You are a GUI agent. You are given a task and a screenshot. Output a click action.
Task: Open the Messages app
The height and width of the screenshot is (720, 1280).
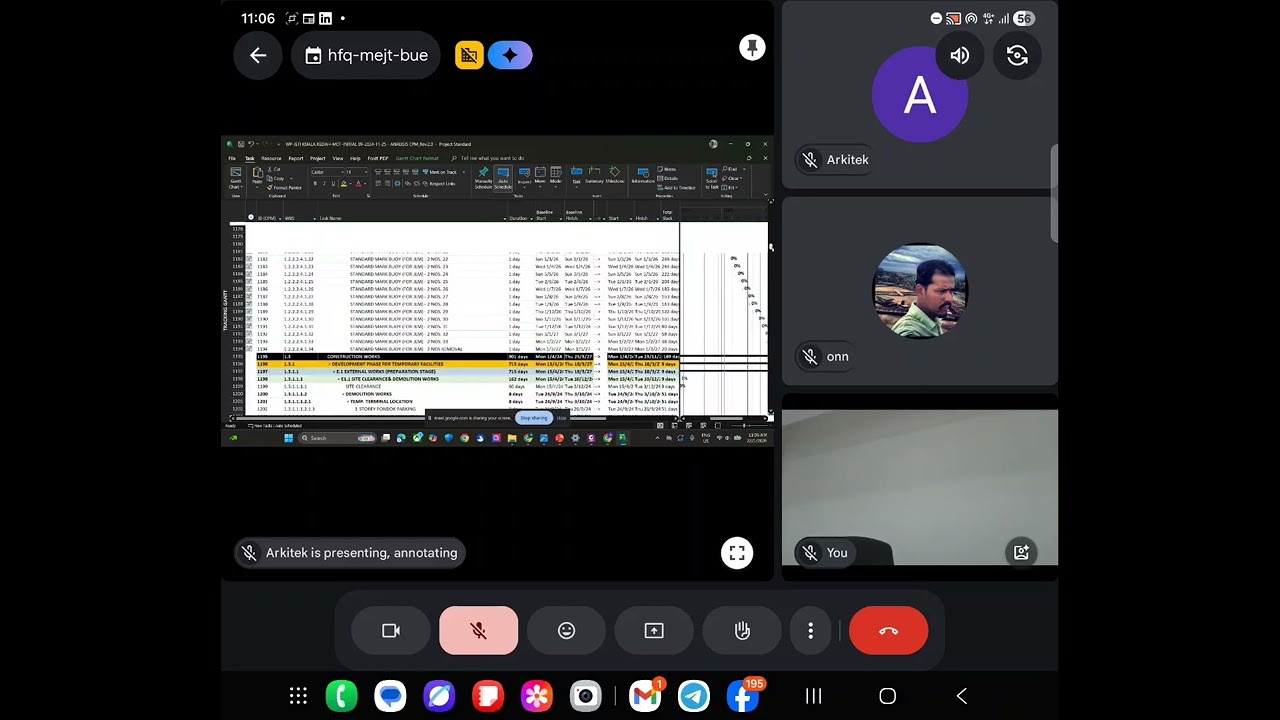391,696
